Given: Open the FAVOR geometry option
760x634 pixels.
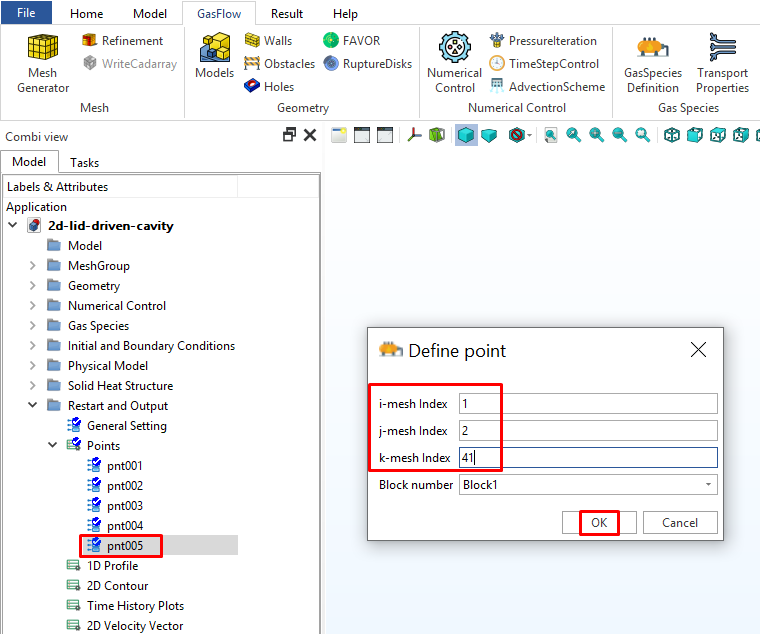Looking at the screenshot, I should tap(355, 40).
